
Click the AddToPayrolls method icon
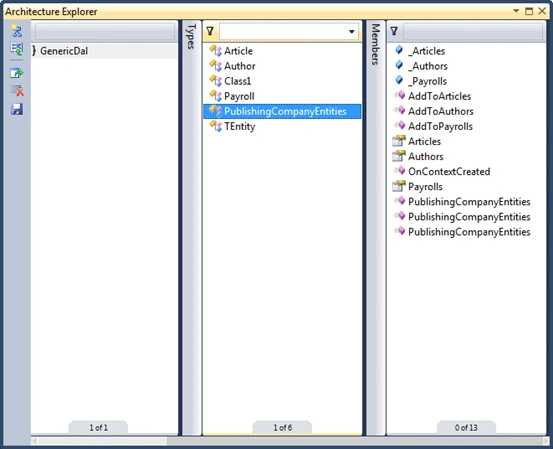400,126
